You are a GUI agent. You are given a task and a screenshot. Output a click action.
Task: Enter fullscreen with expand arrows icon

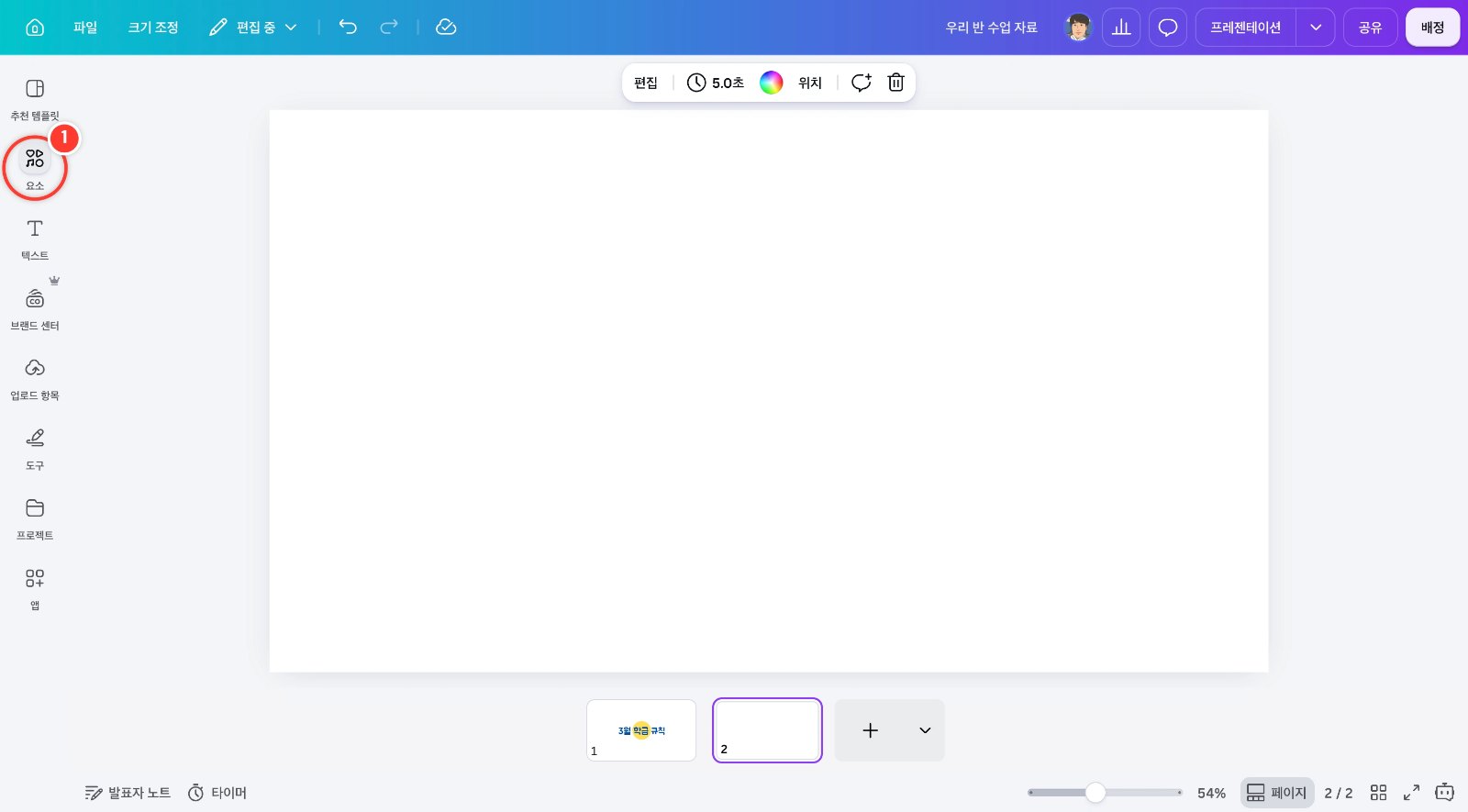[1412, 793]
